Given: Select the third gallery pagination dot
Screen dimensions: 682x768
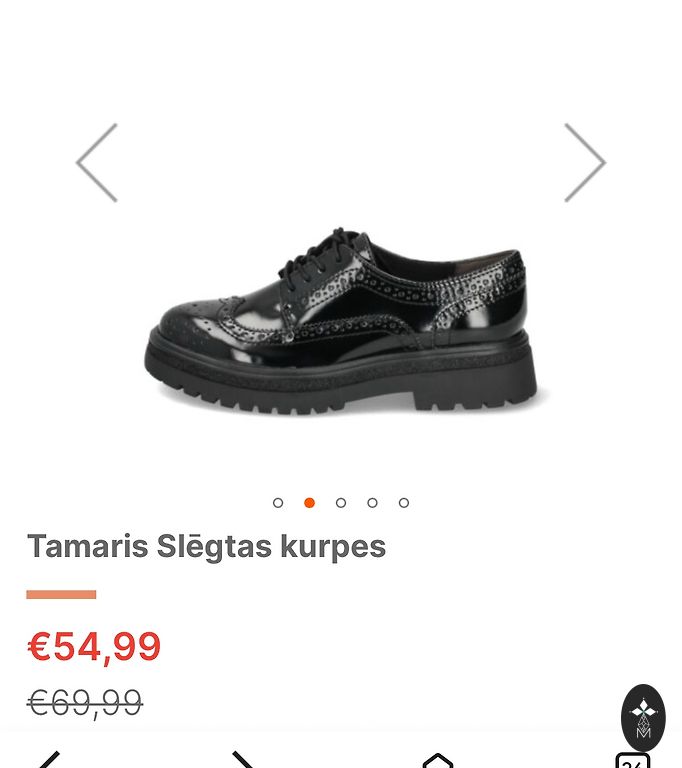Looking at the screenshot, I should point(341,503).
